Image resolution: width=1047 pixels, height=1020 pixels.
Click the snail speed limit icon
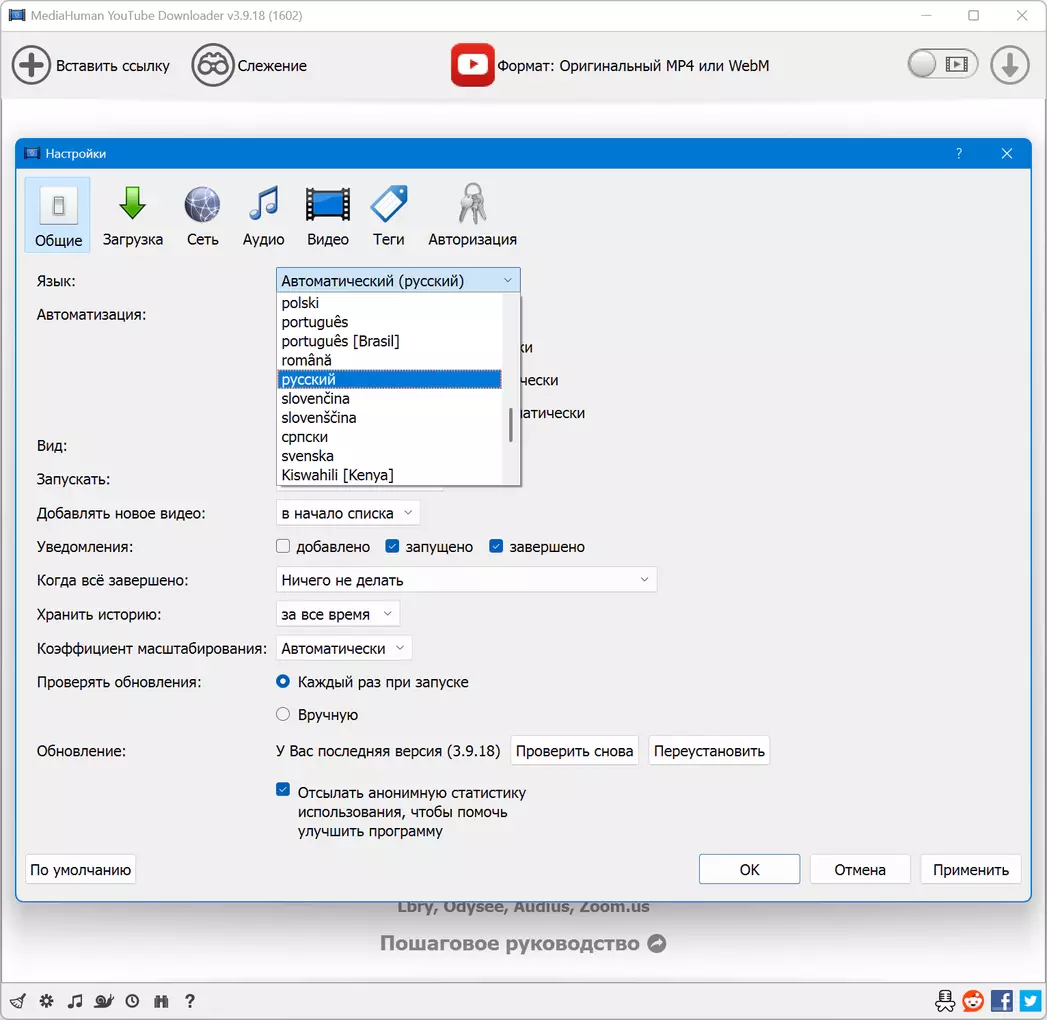[x=104, y=1001]
